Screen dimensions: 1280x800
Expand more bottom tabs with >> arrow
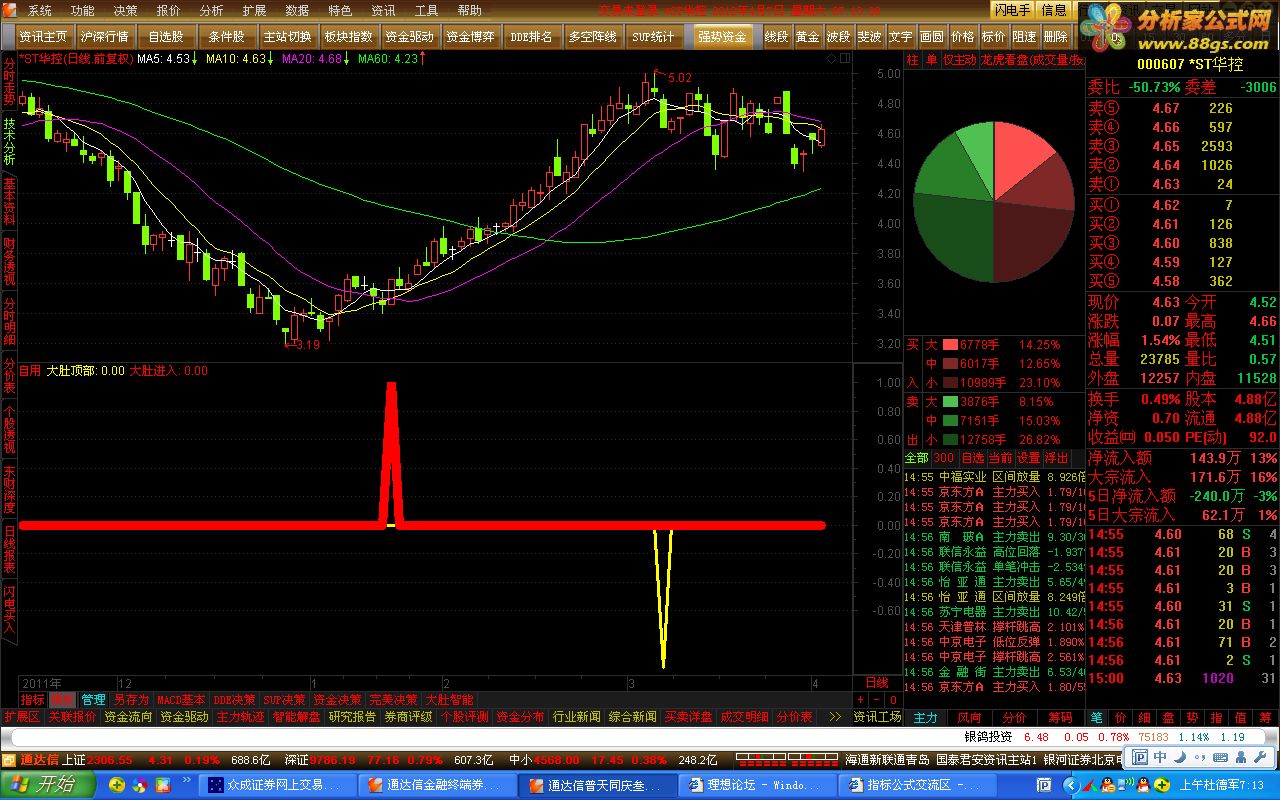pos(836,717)
